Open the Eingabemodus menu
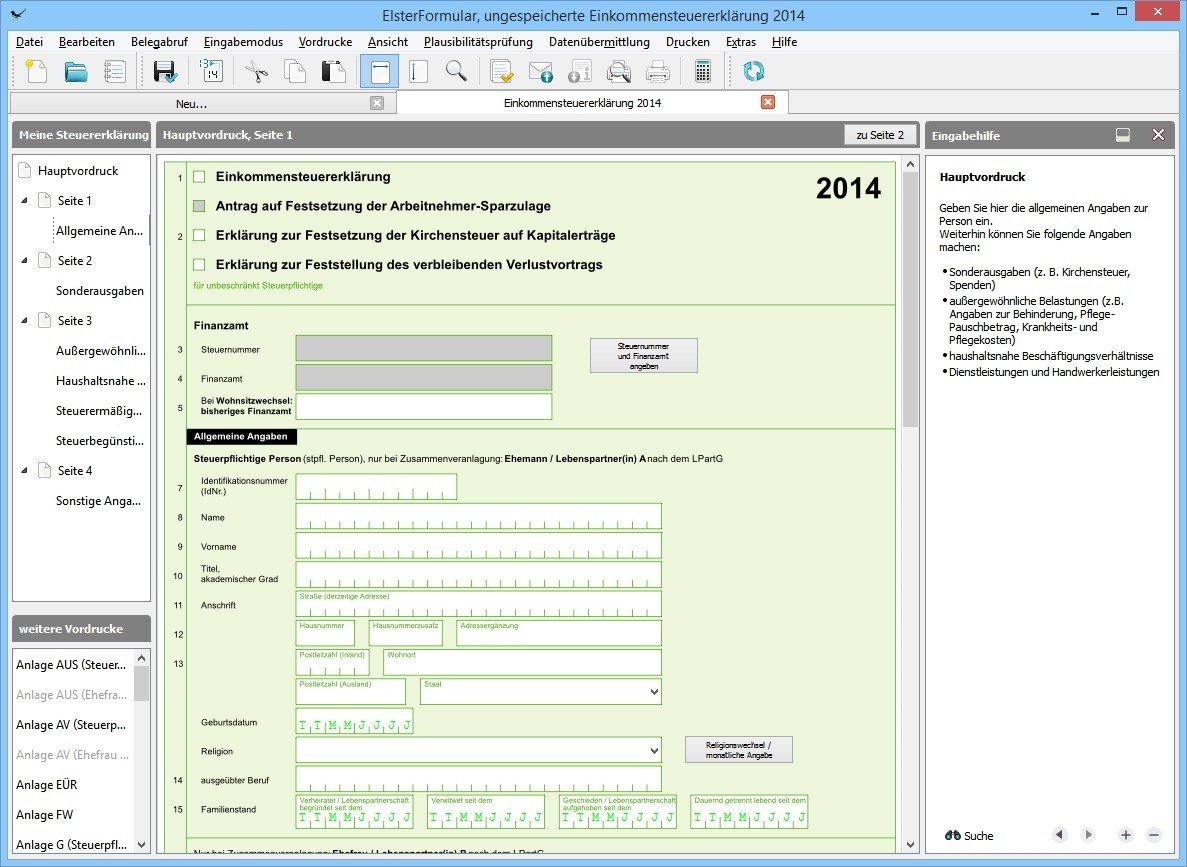Viewport: 1187px width, 867px height. [x=243, y=42]
